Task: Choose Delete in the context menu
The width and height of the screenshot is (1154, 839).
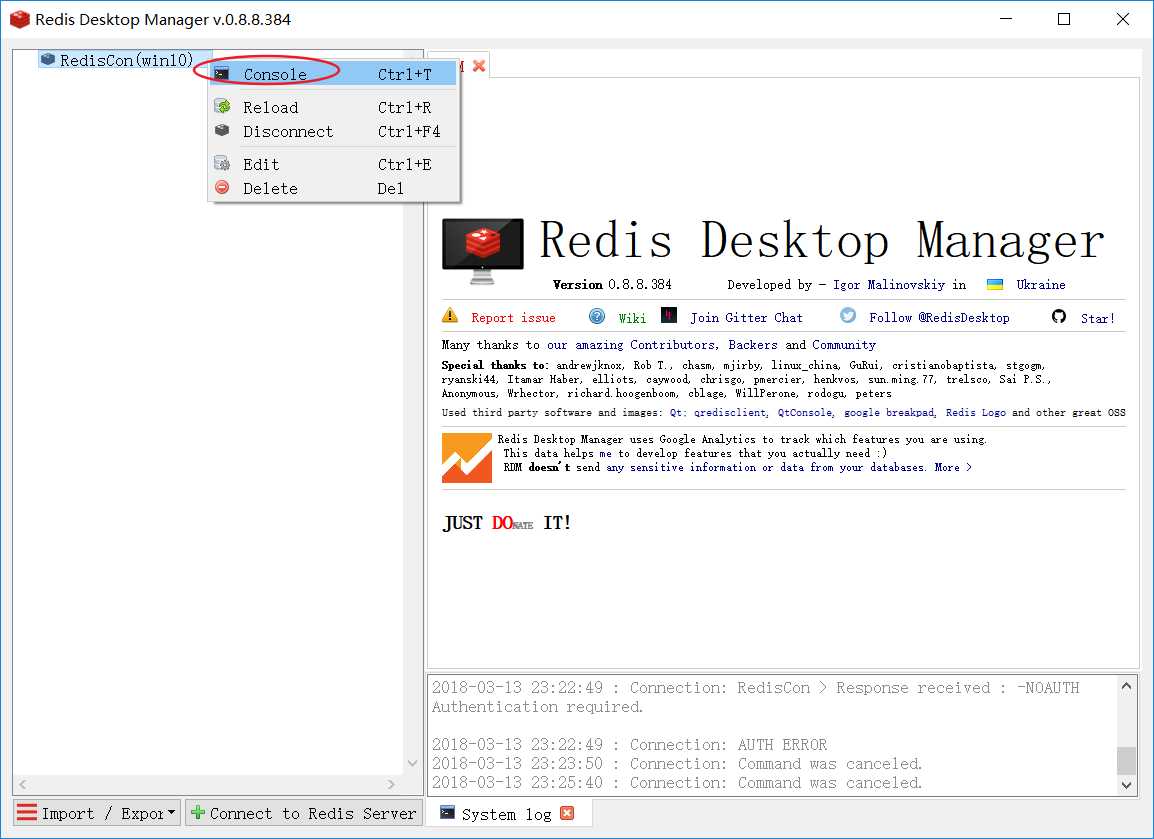Action: pyautogui.click(x=333, y=188)
